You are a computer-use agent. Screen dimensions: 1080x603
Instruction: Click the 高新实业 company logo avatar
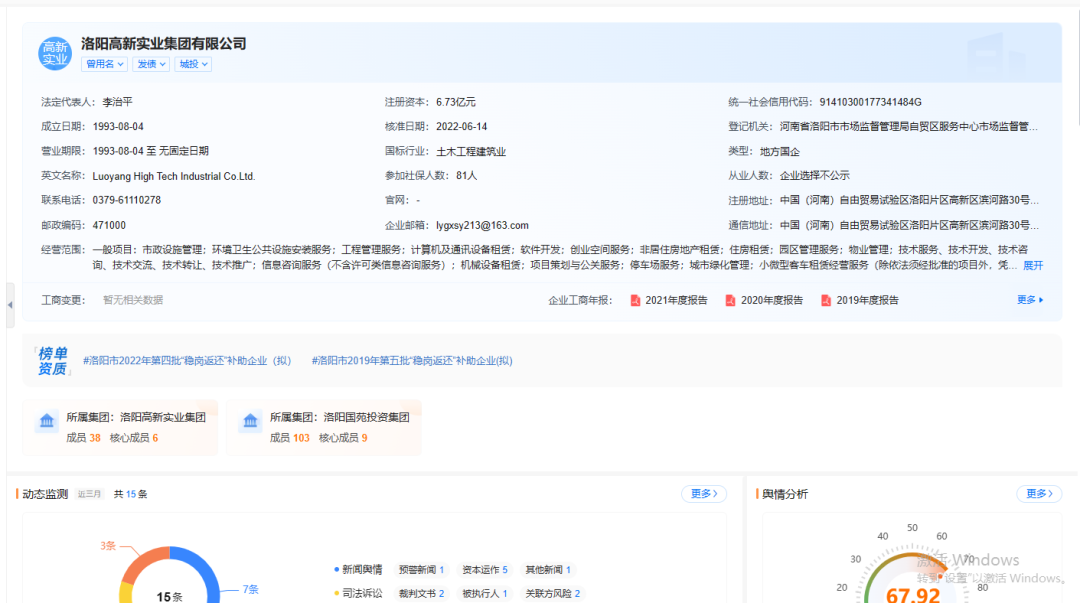click(54, 53)
